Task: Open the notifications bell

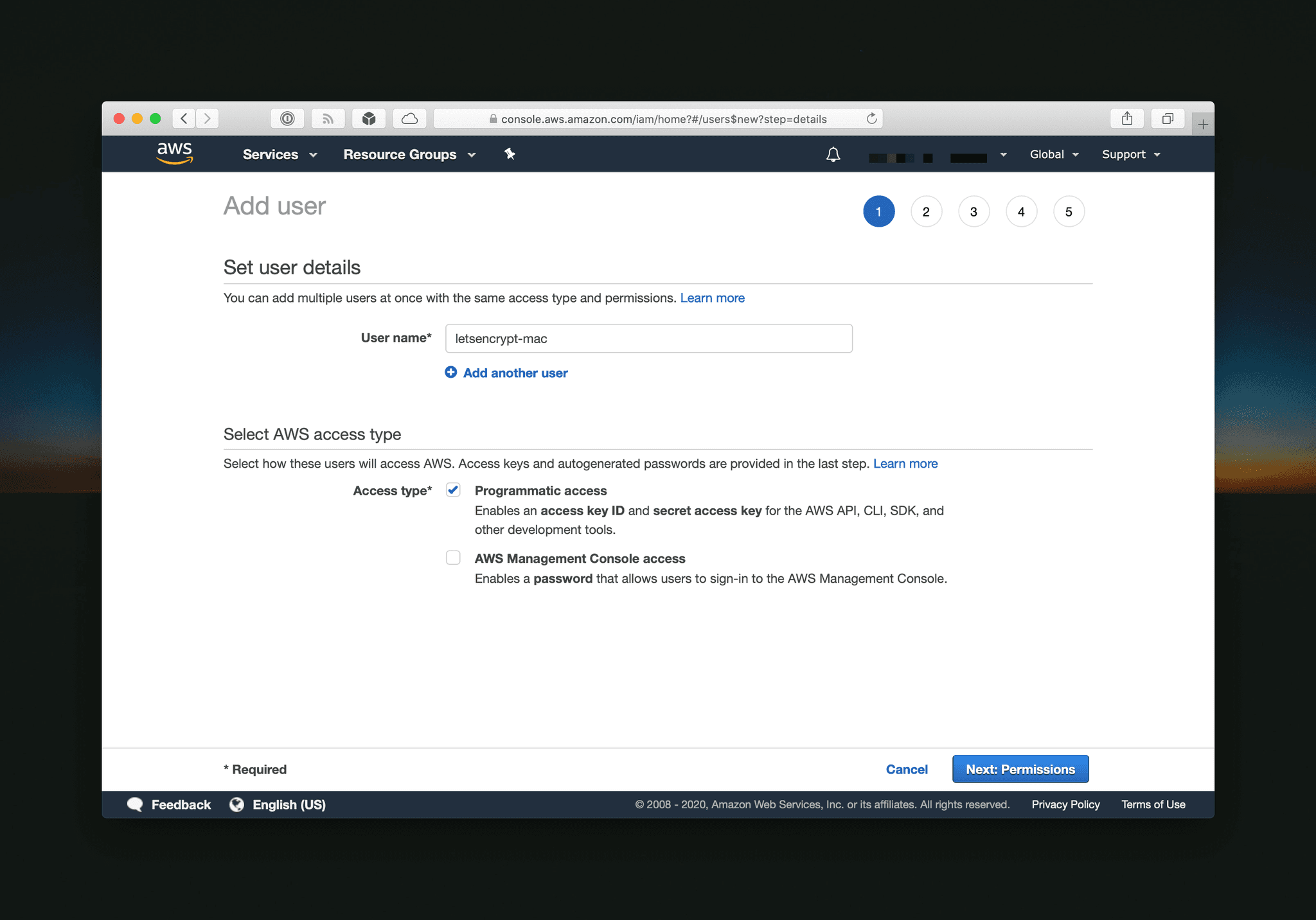Action: (x=832, y=154)
